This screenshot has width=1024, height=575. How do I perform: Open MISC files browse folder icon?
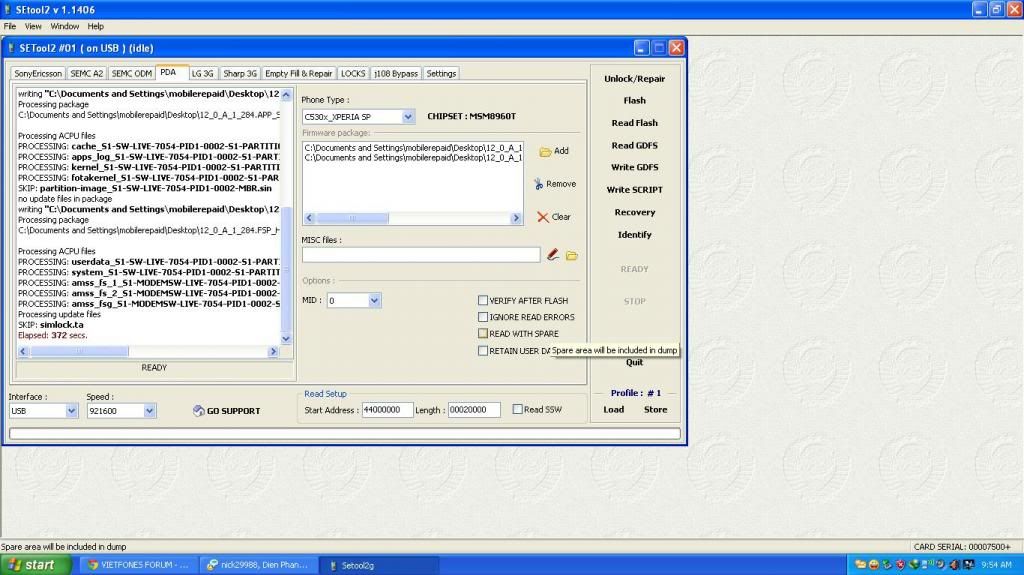(571, 255)
